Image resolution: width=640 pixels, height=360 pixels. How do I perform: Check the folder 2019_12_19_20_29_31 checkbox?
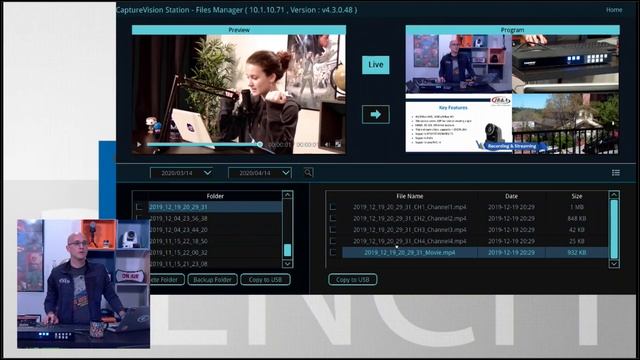[x=140, y=207]
